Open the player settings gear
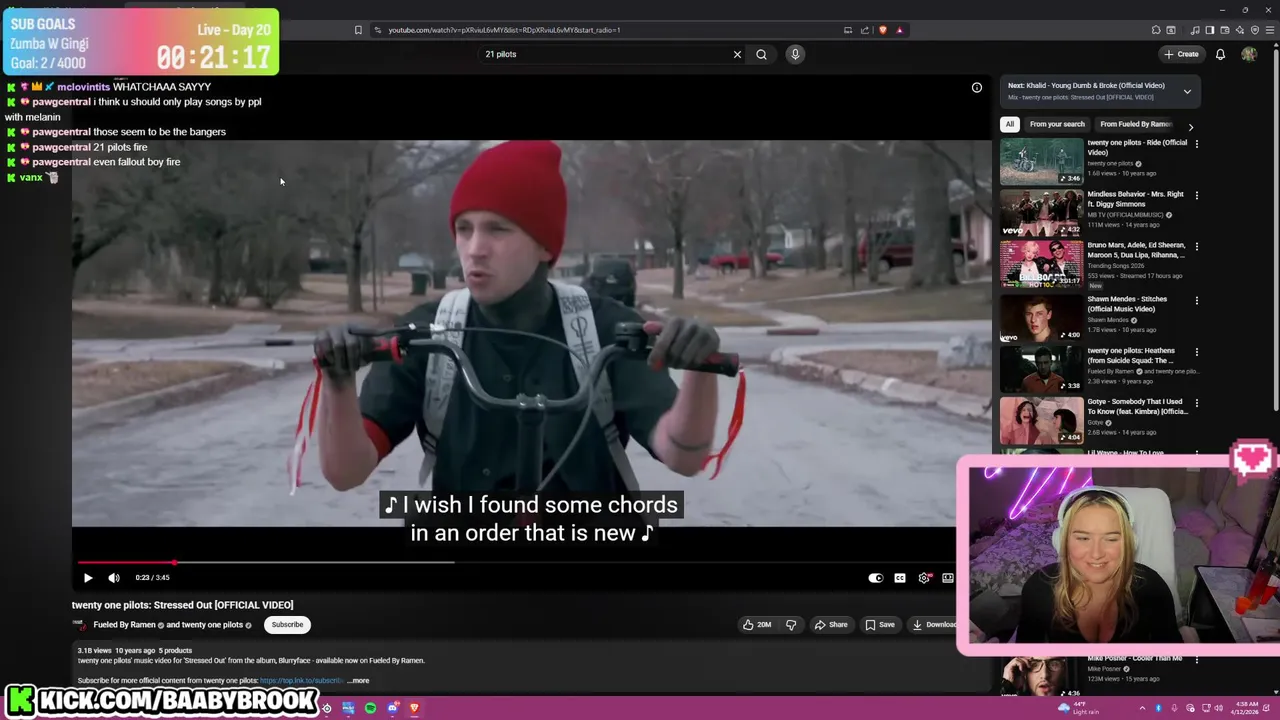 924,577
